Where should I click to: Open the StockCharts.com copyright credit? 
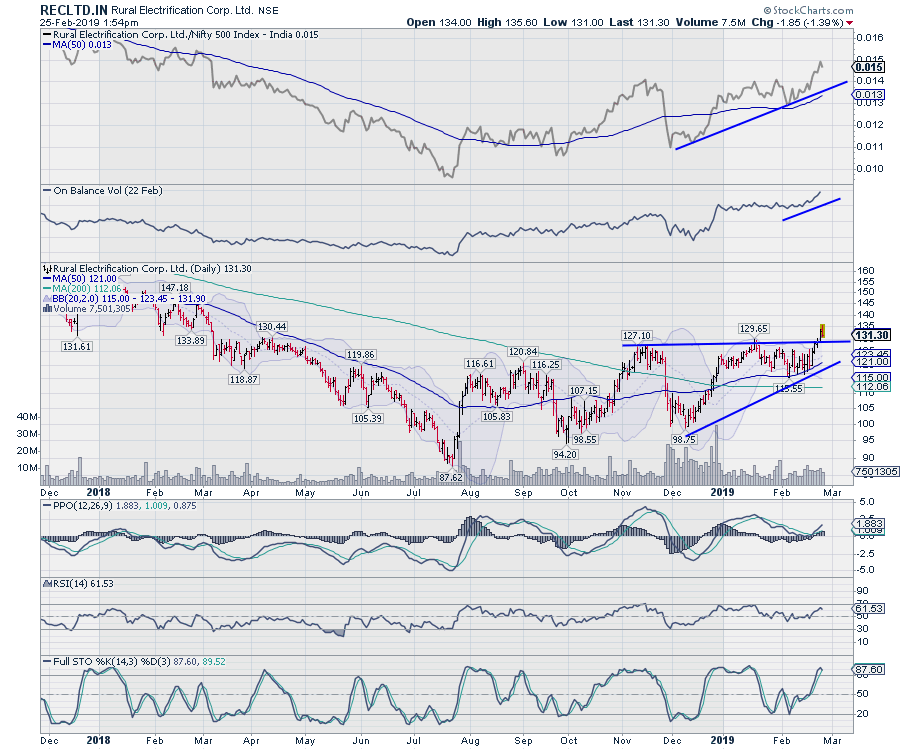click(x=808, y=10)
